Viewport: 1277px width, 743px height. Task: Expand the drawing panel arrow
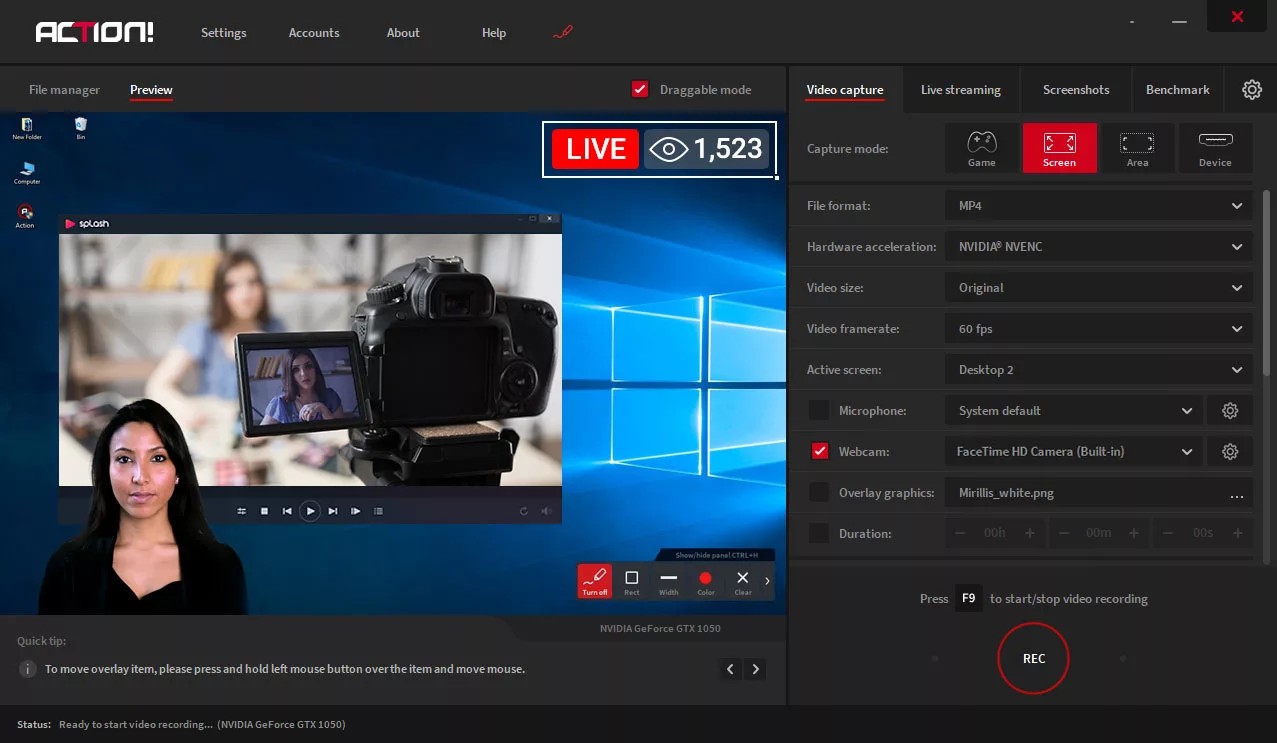point(768,581)
